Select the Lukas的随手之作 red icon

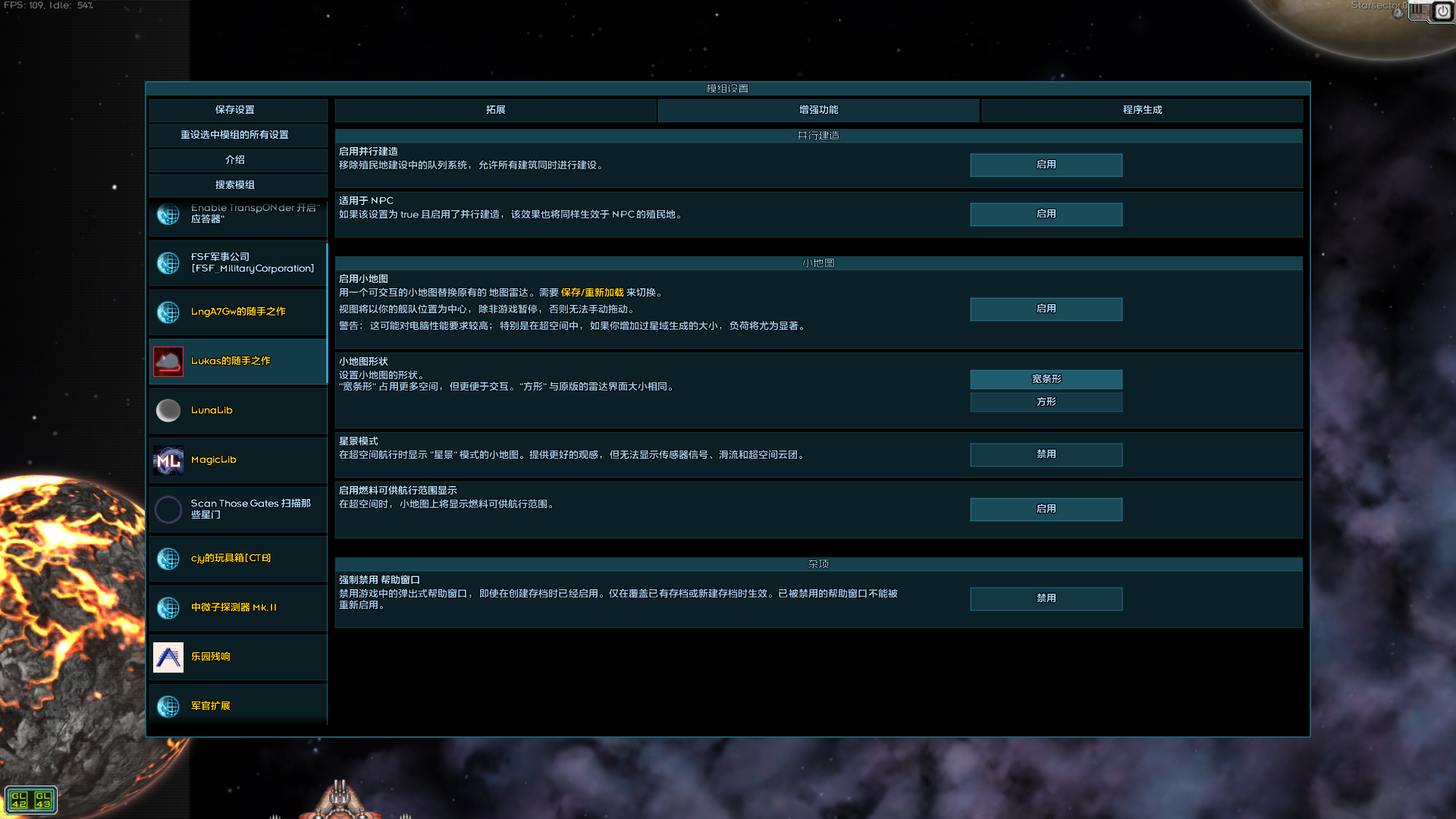(x=168, y=362)
